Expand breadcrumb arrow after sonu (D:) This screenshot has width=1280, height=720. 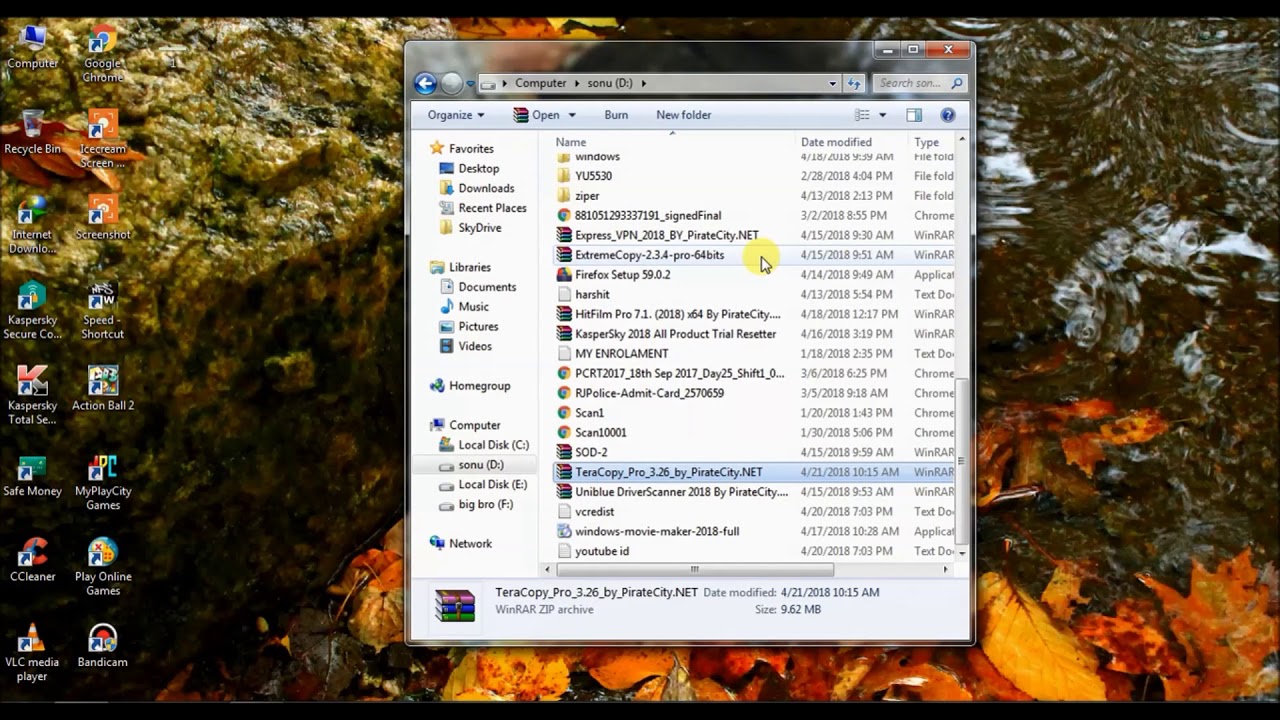(643, 83)
